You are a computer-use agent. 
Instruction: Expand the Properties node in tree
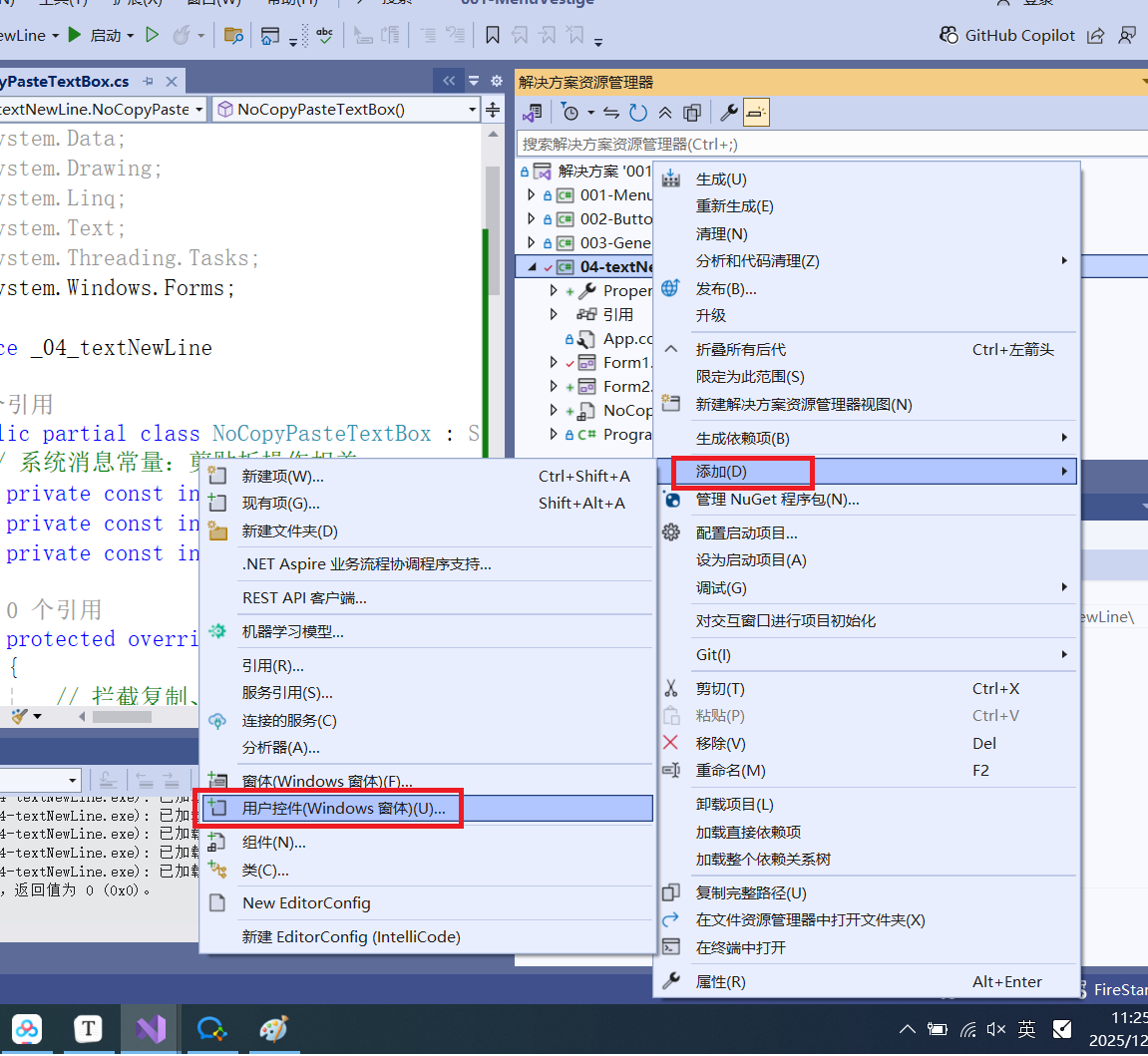(x=554, y=290)
